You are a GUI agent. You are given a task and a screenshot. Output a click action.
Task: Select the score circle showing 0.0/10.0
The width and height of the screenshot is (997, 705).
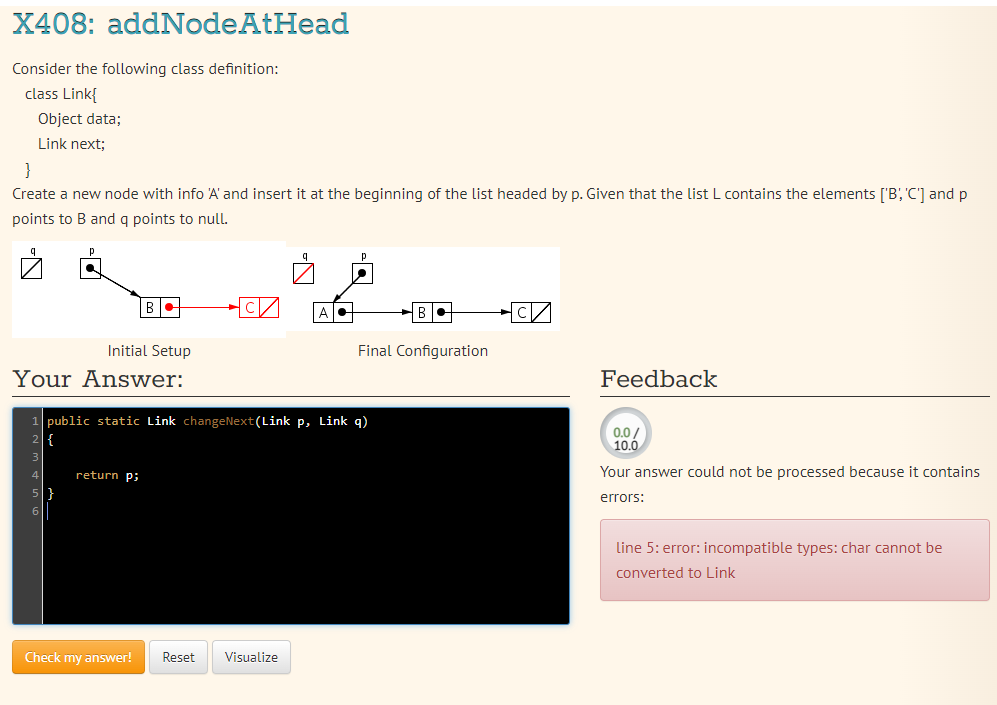pyautogui.click(x=625, y=433)
